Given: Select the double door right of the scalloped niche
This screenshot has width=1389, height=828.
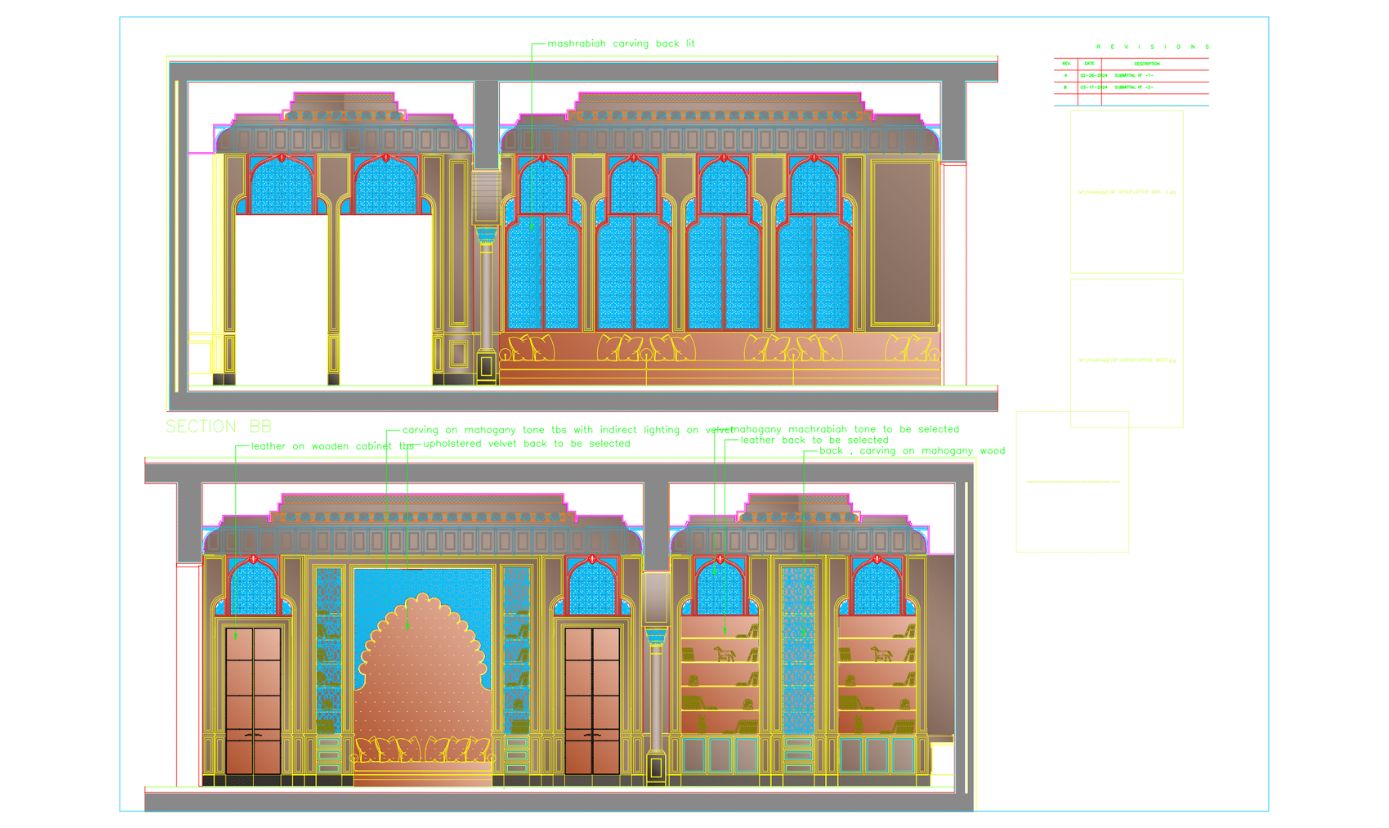Looking at the screenshot, I should 592,700.
